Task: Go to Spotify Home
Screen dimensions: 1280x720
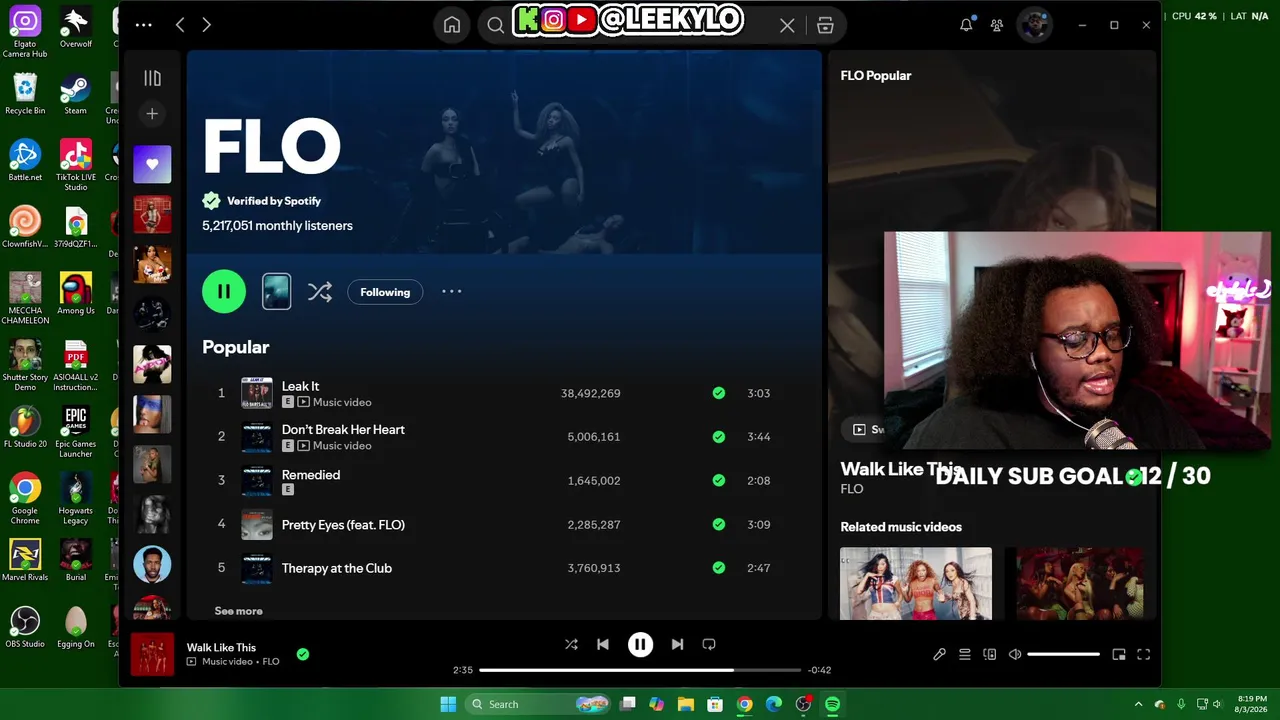Action: point(452,25)
